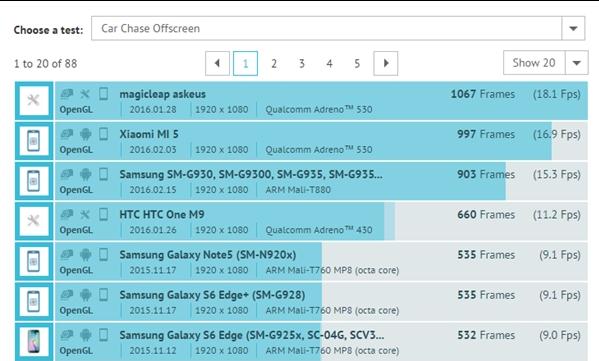Click the Android icon in SM-G925x row
The image size is (599, 361).
(x=86, y=335)
